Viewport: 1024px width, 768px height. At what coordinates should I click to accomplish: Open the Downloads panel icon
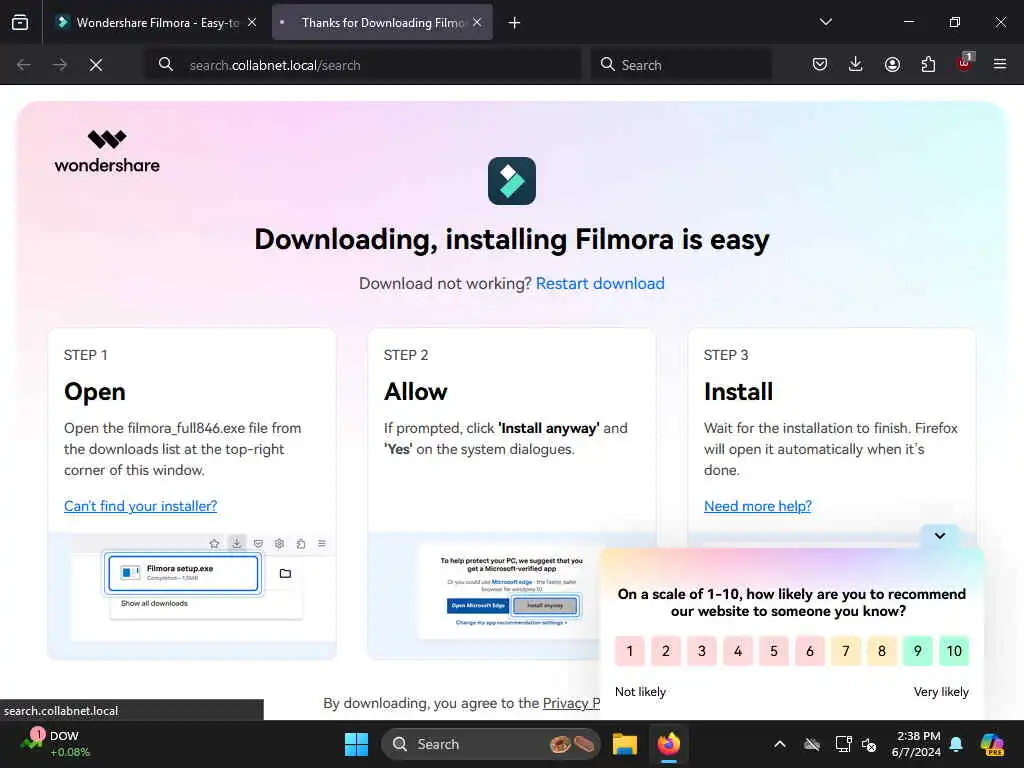click(856, 64)
